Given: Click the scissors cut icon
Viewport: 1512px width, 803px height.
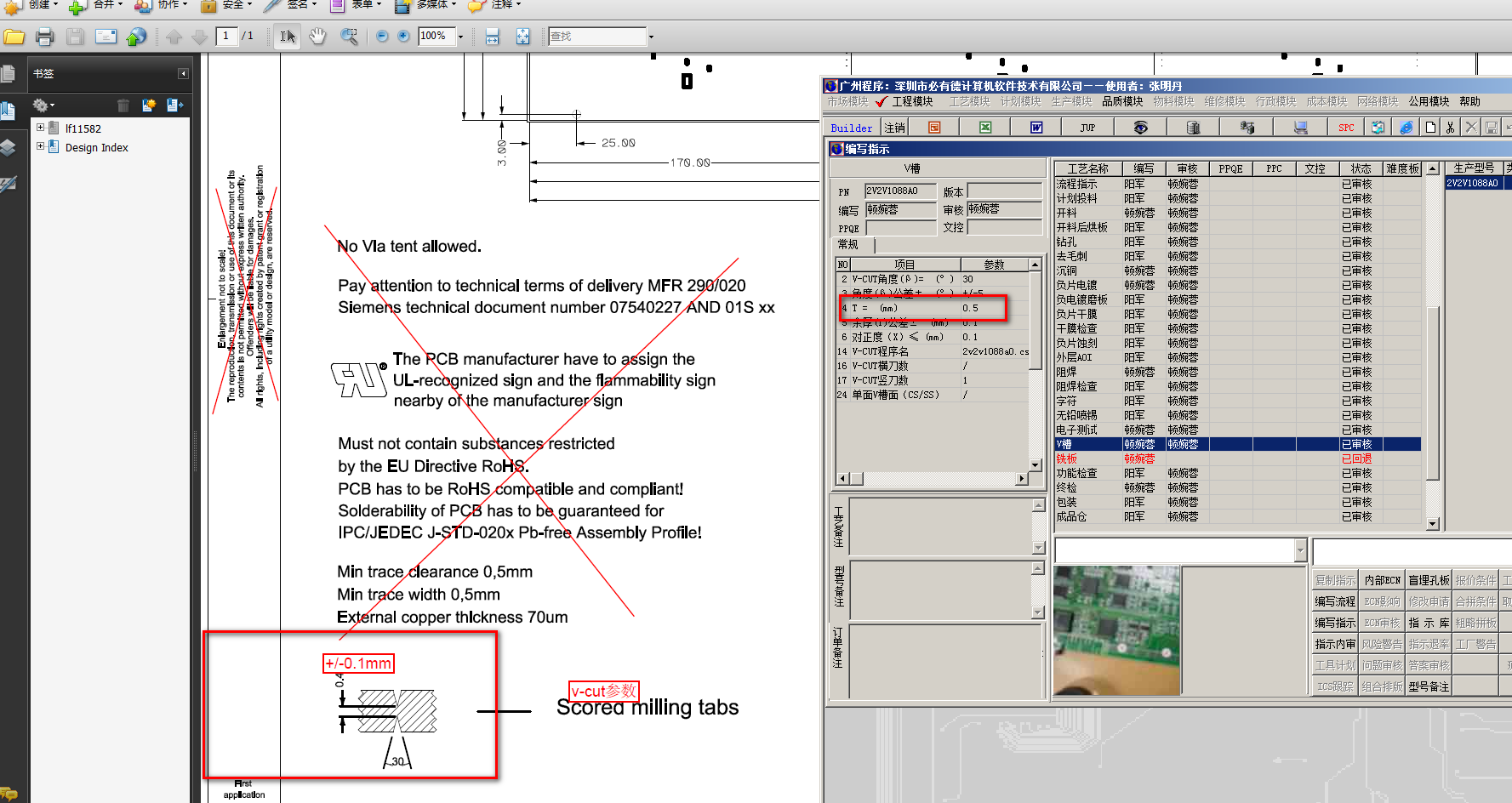Looking at the screenshot, I should click(1451, 128).
